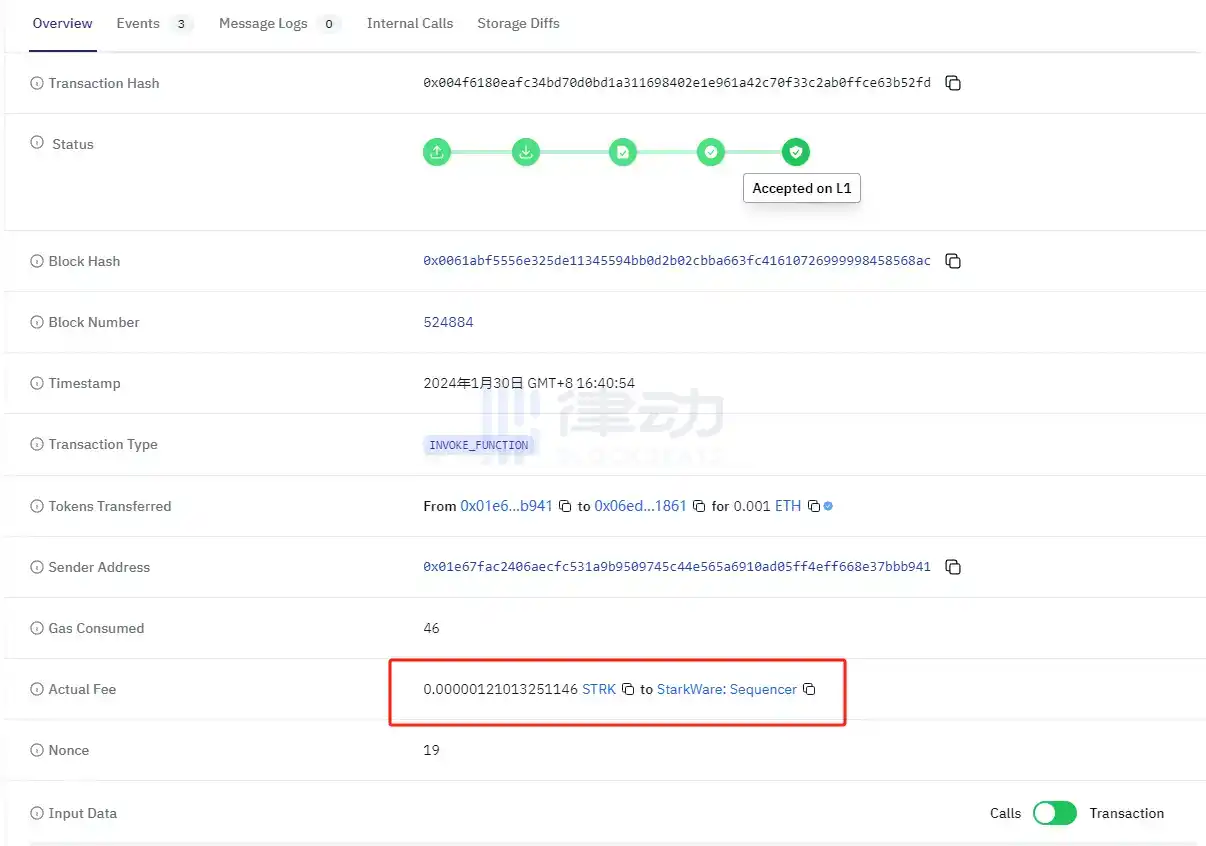Open the Storage Diffs tab
1206x846 pixels.
pyautogui.click(x=518, y=23)
